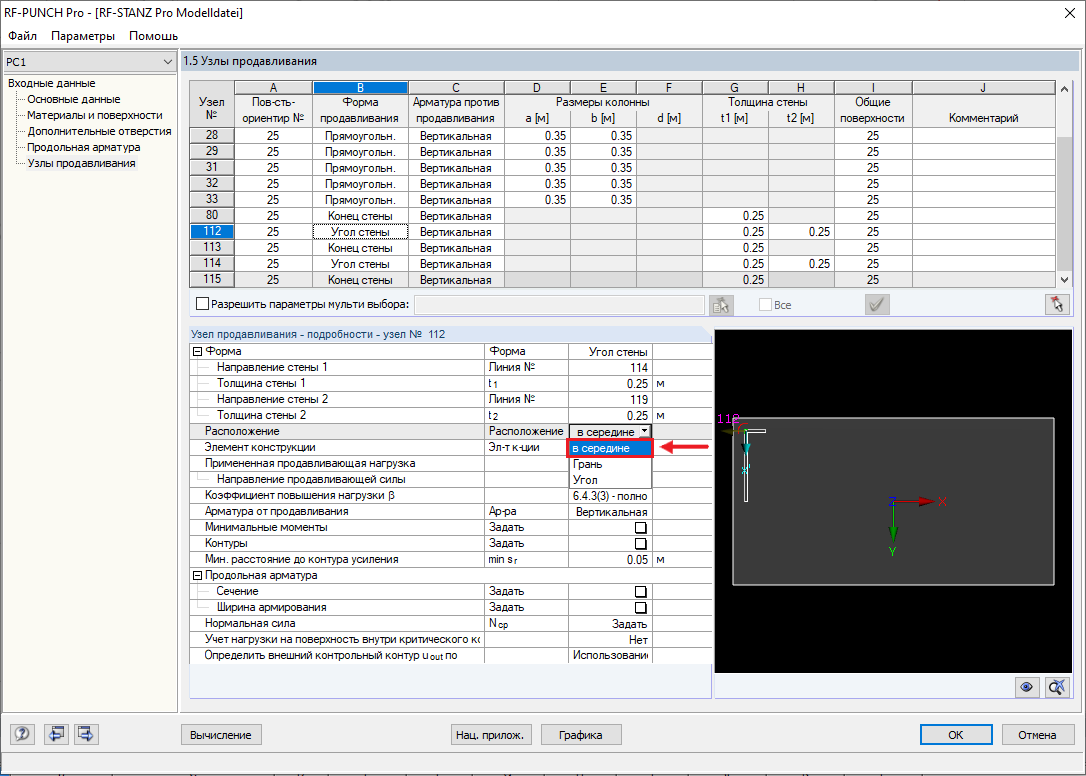Open the Помощь menu
Viewport: 1086px width, 776px height.
coord(153,35)
